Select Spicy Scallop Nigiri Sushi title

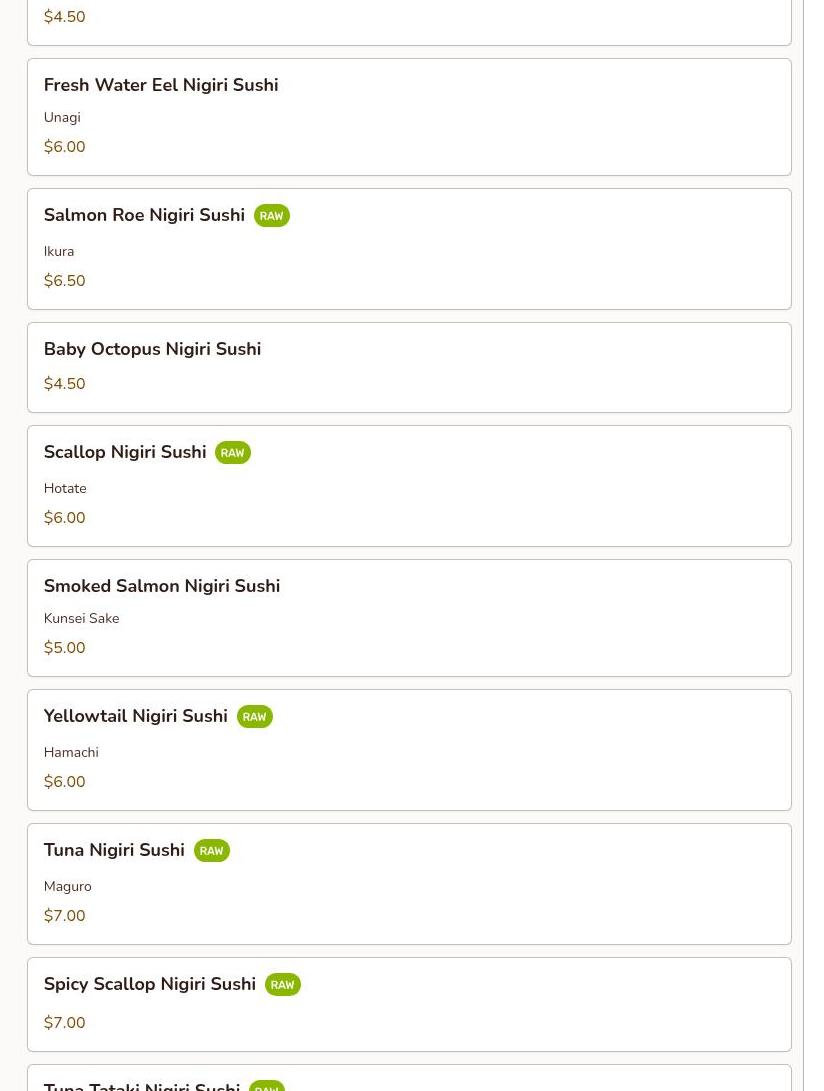click(150, 985)
